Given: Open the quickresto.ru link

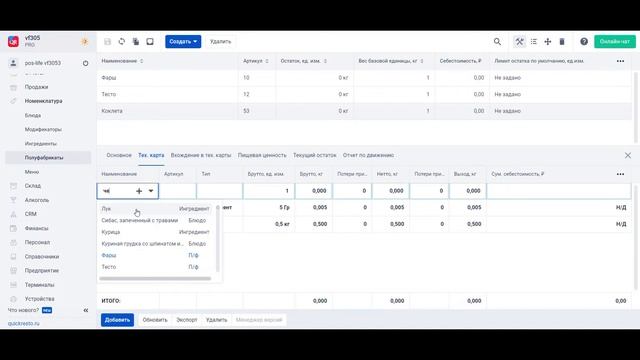Looking at the screenshot, I should pyautogui.click(x=24, y=324).
